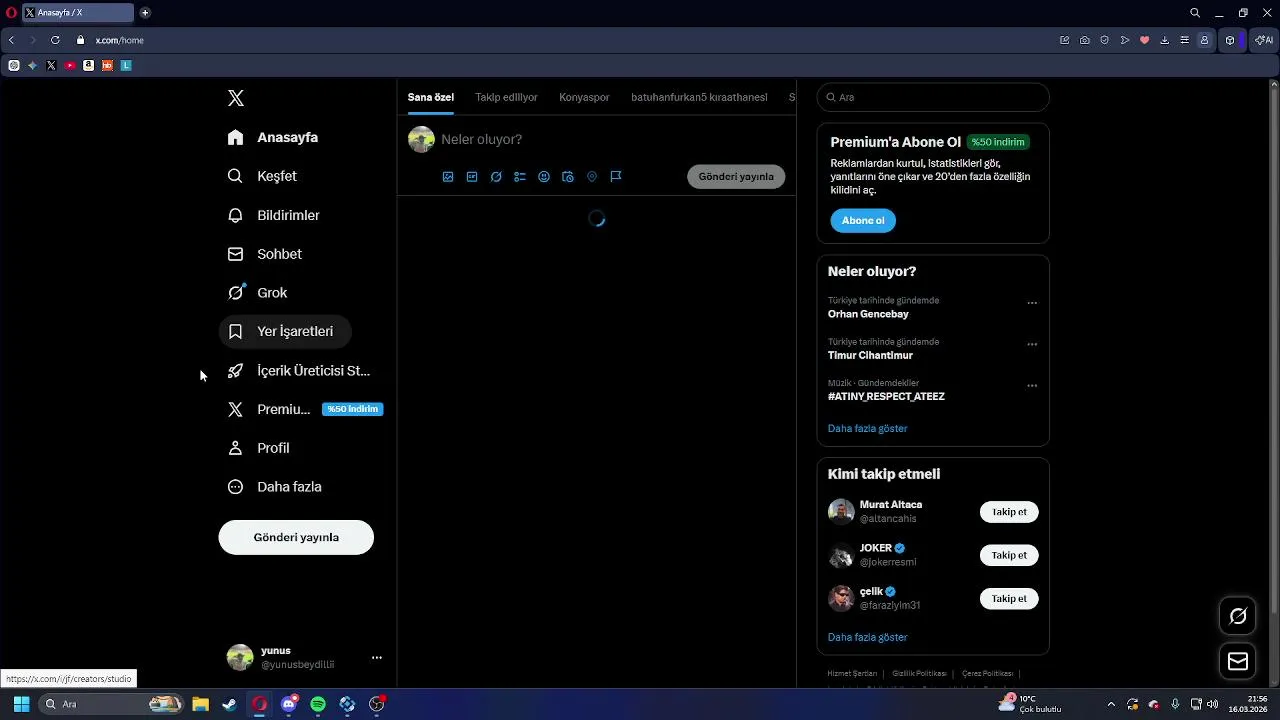This screenshot has width=1280, height=720.
Task: Open Murat Altaca's profile
Action: (x=891, y=505)
